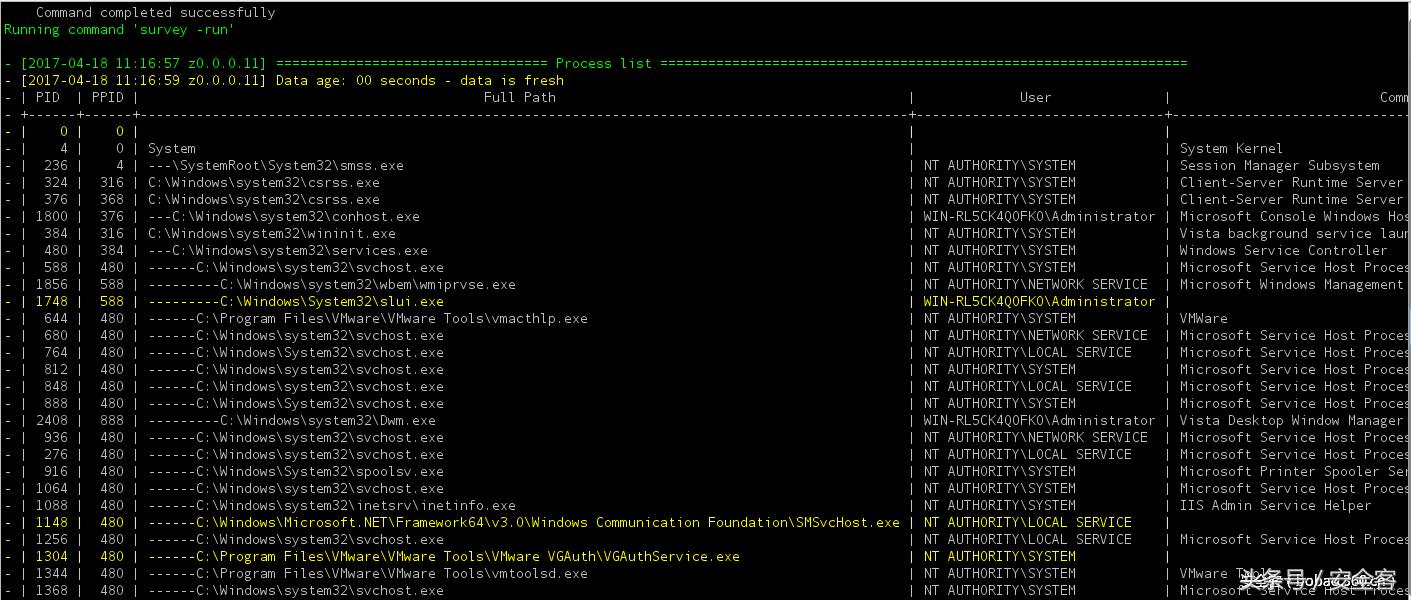Image resolution: width=1411 pixels, height=600 pixels.
Task: Select the smss.exe process path
Action: (275, 165)
